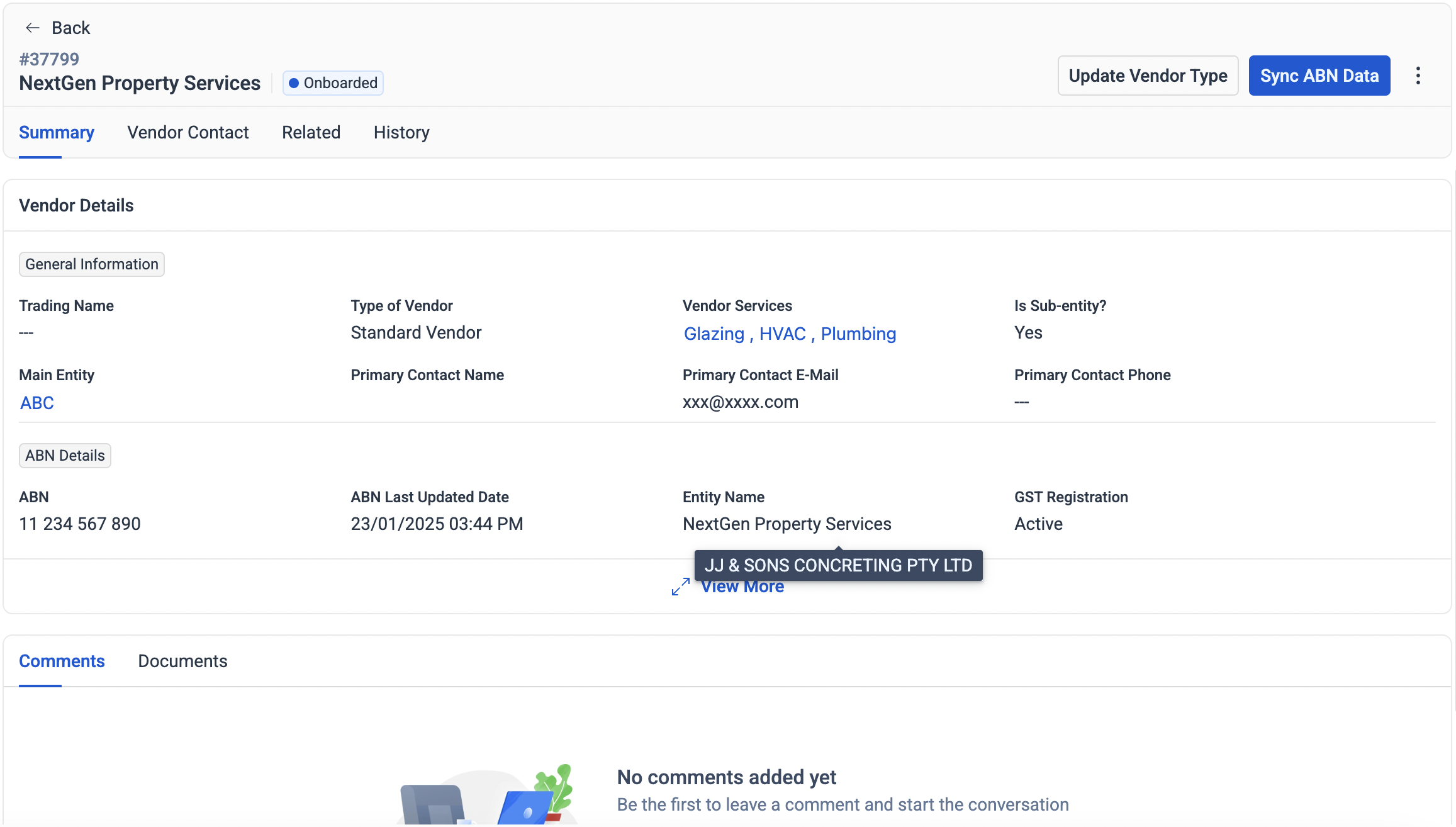The height and width of the screenshot is (827, 1456).
Task: Switch to the Documents tab
Action: coord(182,661)
